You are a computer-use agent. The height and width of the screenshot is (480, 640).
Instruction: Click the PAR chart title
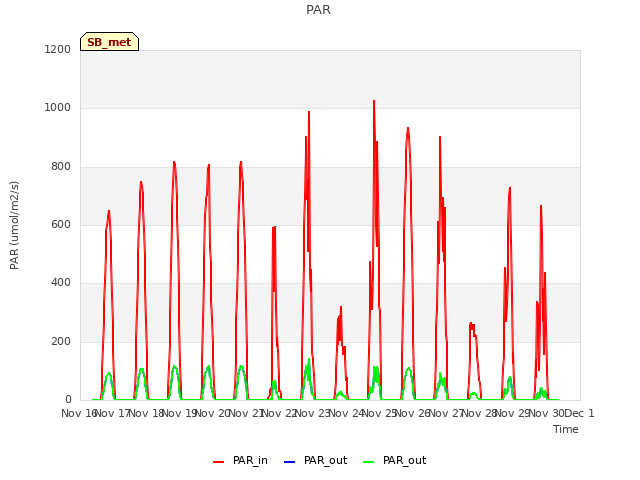[x=318, y=10]
